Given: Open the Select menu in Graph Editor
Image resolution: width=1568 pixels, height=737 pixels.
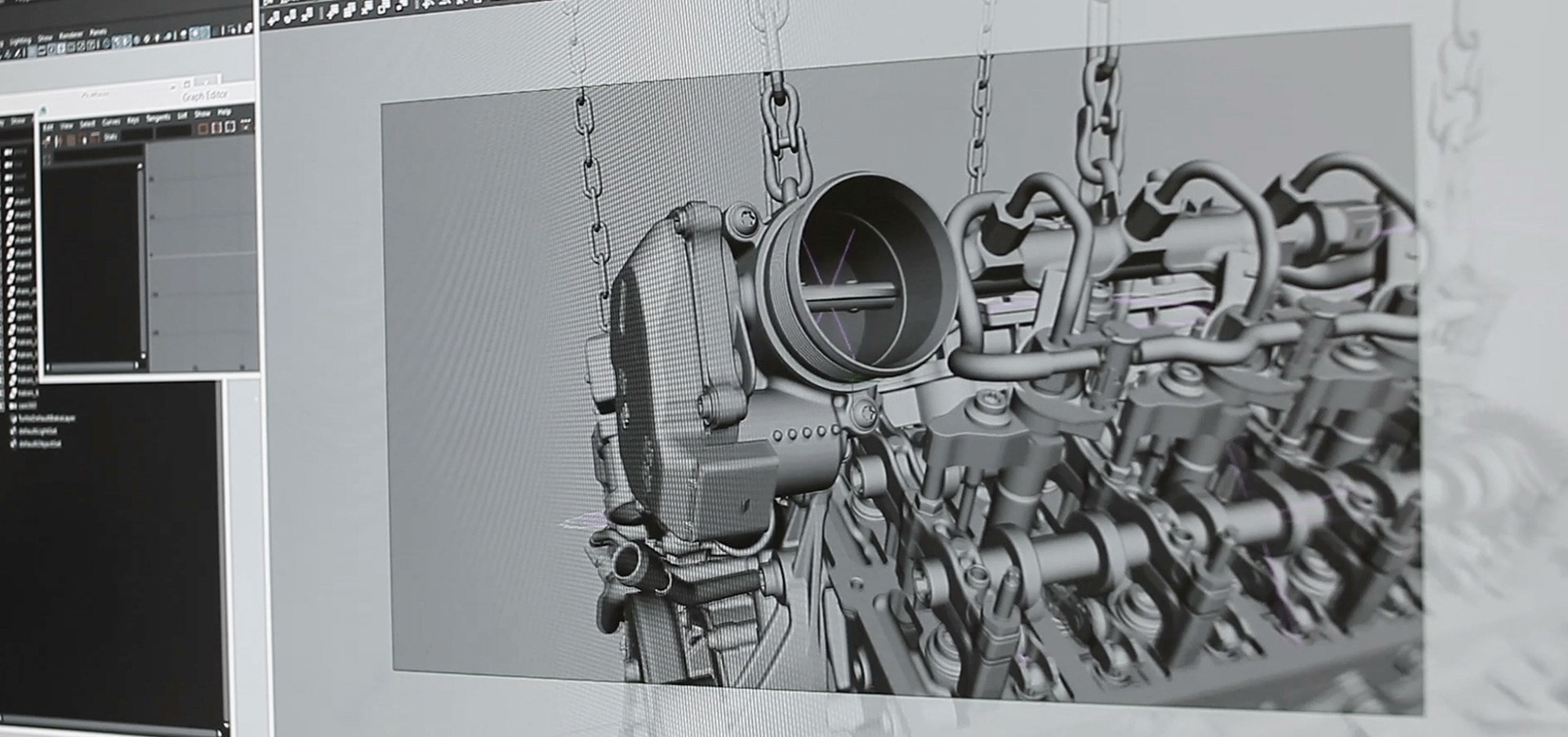Looking at the screenshot, I should [x=87, y=123].
